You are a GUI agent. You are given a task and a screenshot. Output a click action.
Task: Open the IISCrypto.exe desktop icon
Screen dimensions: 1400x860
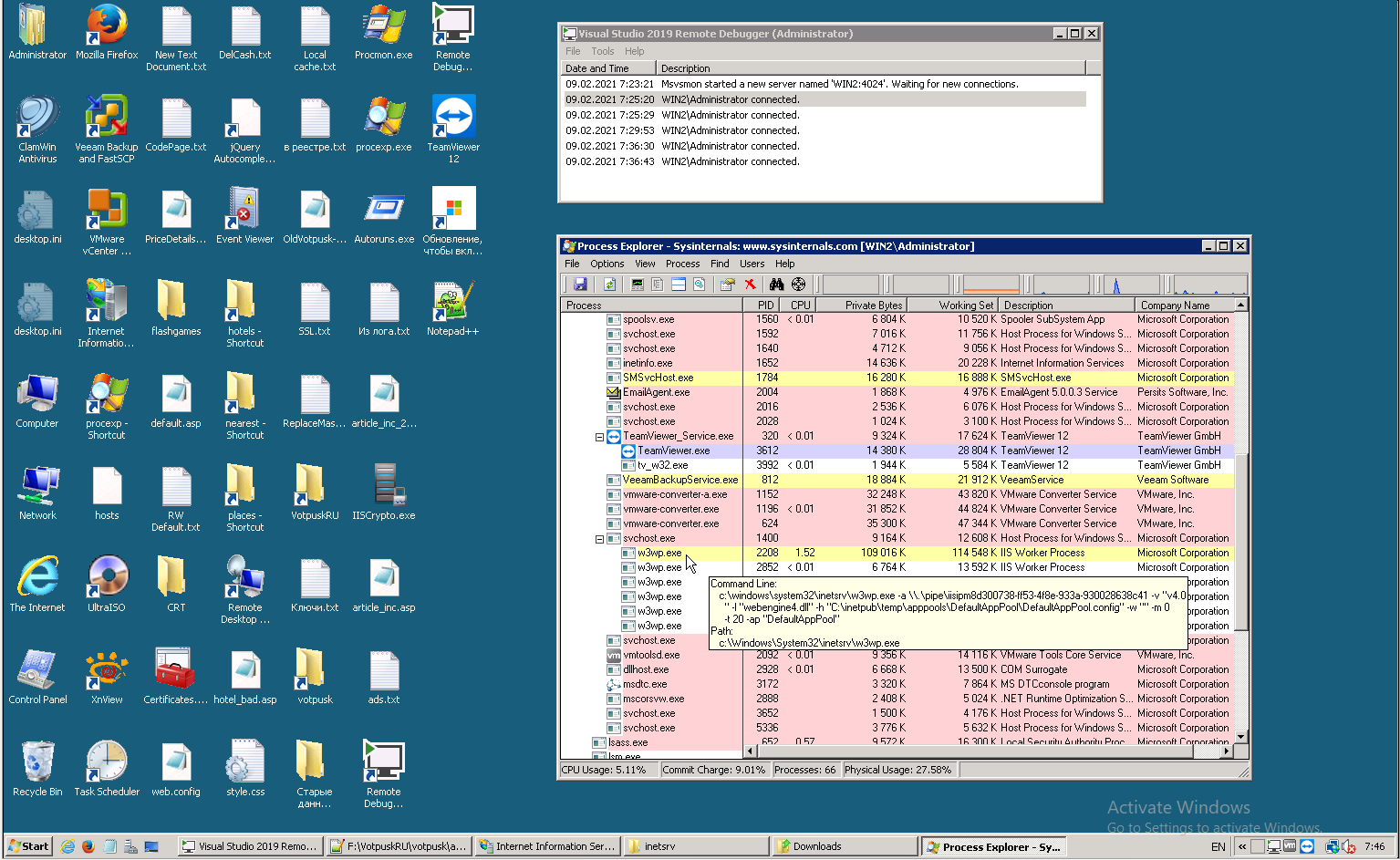pyautogui.click(x=384, y=492)
